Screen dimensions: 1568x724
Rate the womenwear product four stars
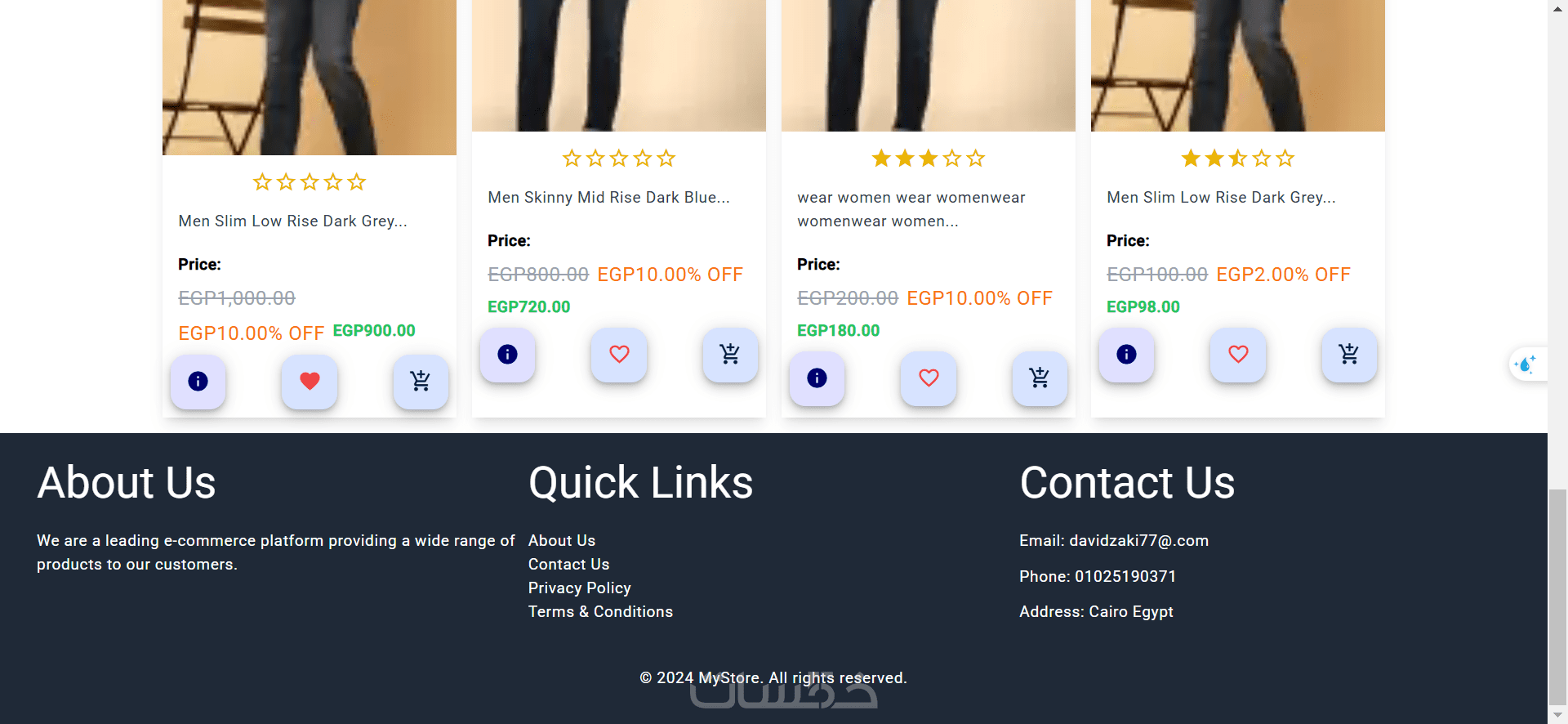(952, 159)
